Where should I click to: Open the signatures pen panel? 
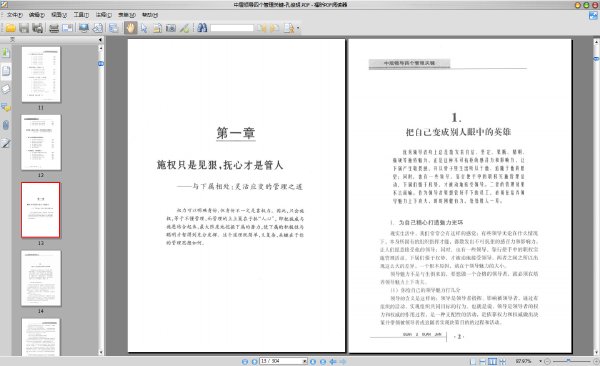point(6,143)
